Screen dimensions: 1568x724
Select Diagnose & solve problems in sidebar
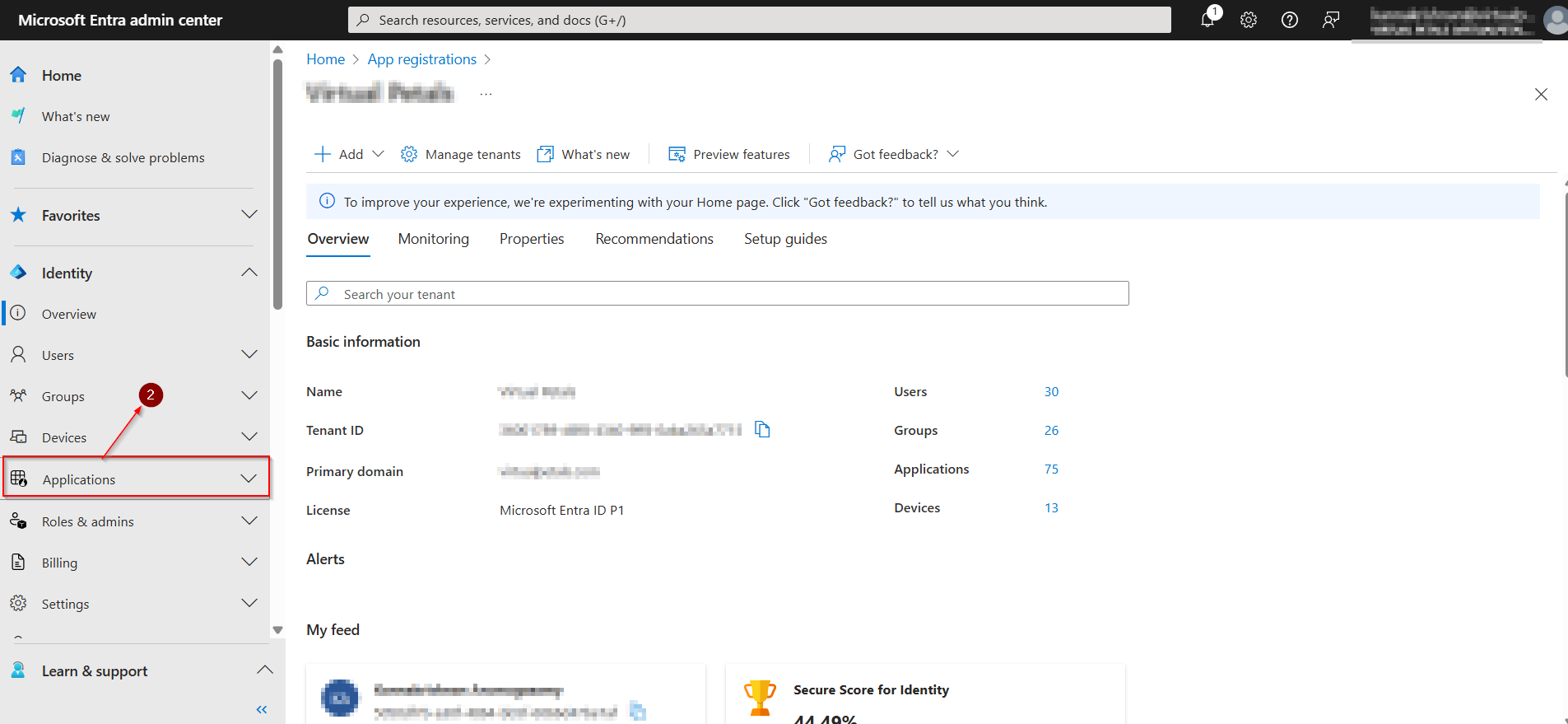[x=123, y=157]
